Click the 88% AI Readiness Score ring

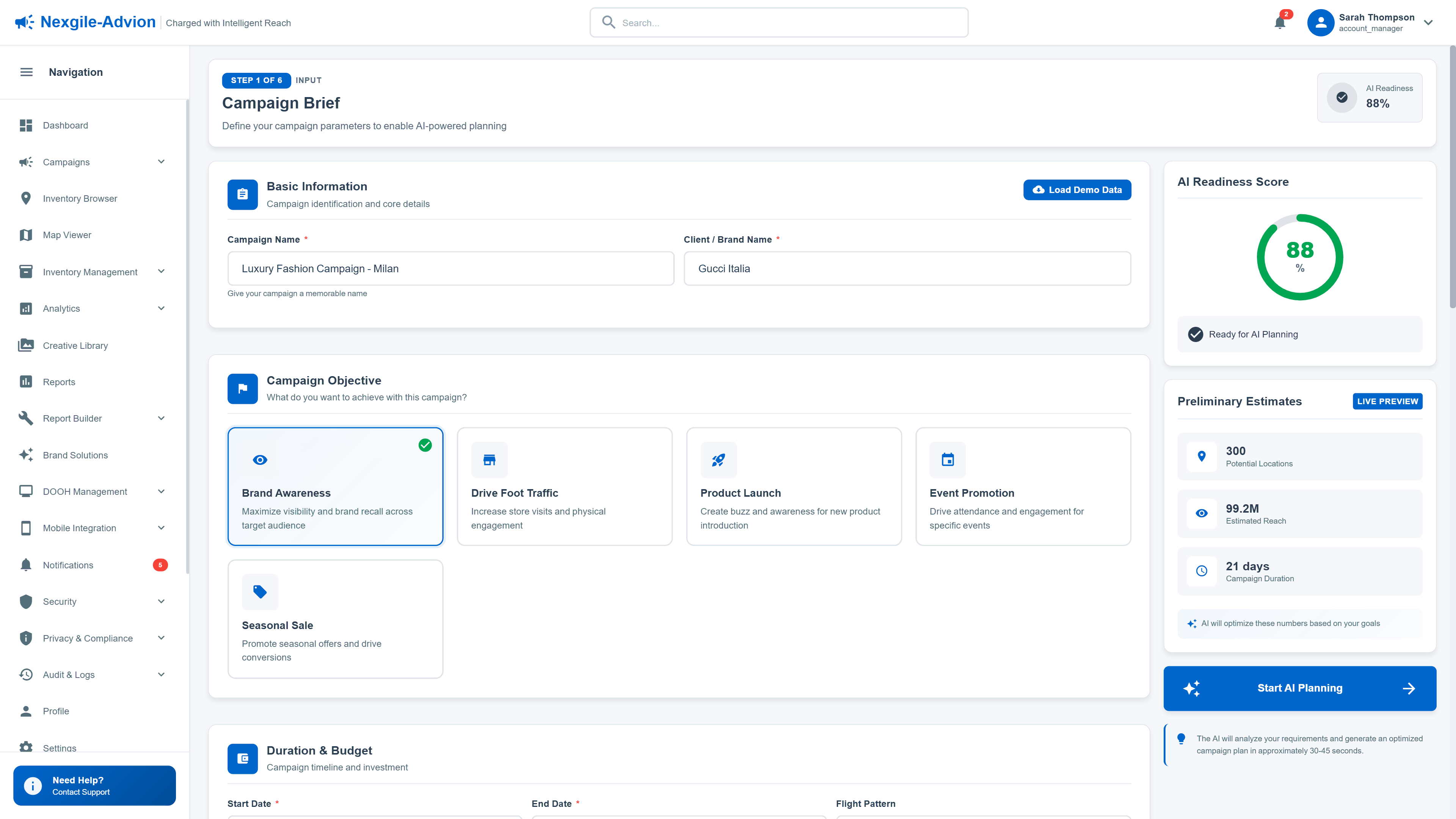coord(1299,257)
